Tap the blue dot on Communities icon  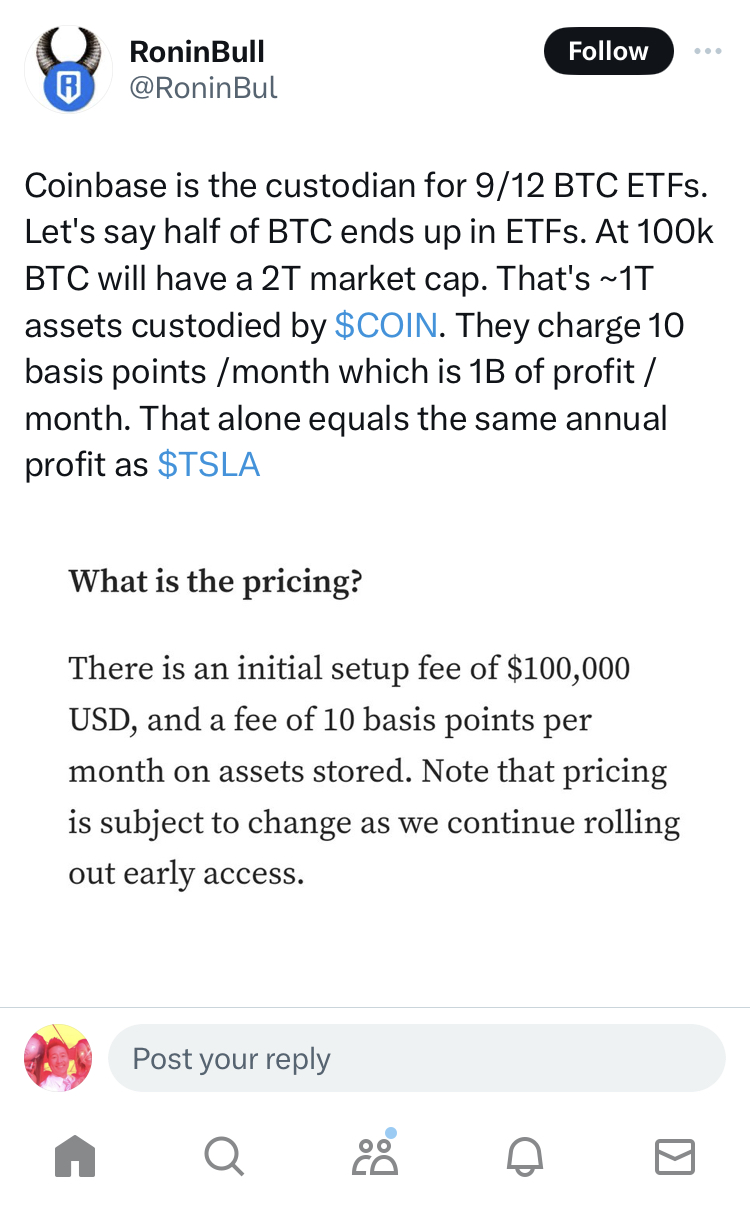(x=391, y=1133)
